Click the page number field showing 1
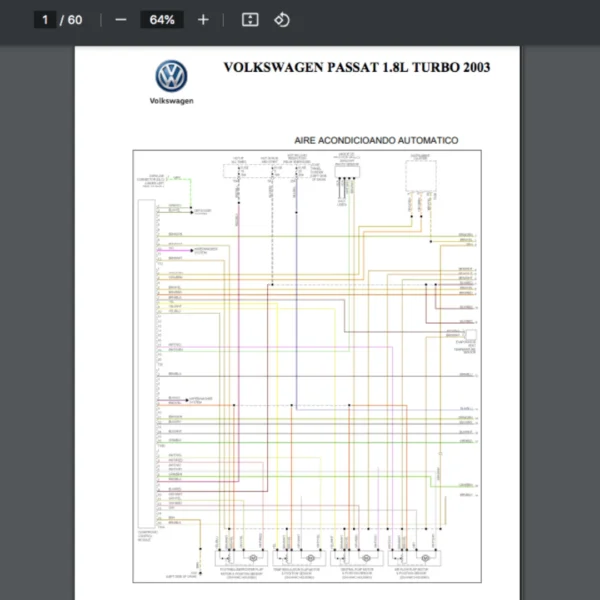The image size is (600, 600). (x=45, y=20)
